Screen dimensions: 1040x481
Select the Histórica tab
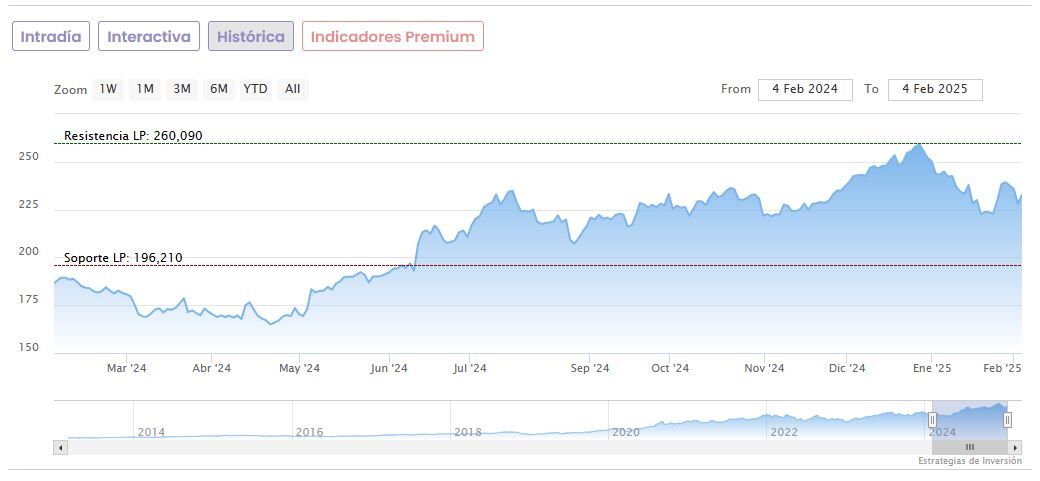click(x=251, y=37)
